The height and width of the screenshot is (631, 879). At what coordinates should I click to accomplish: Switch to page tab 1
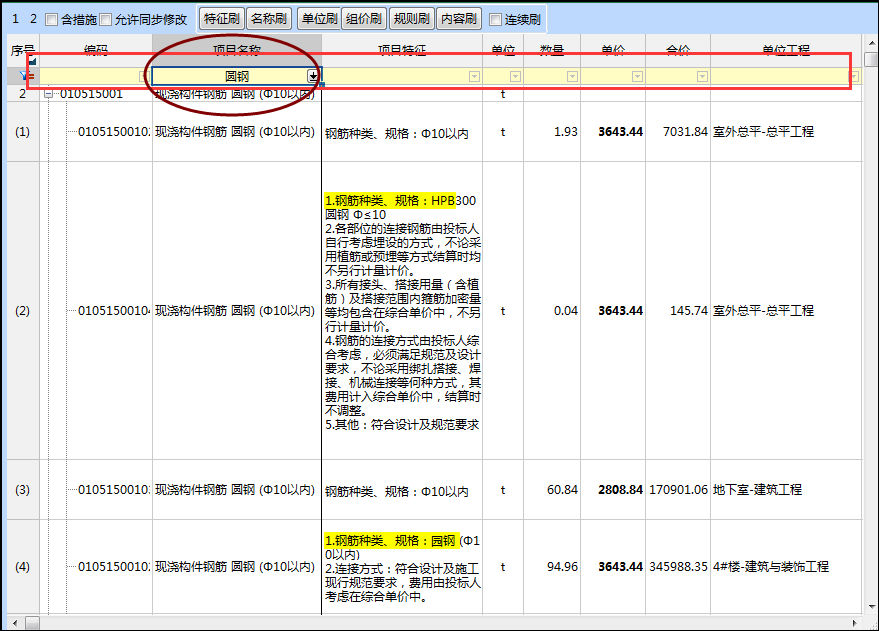pos(14,17)
